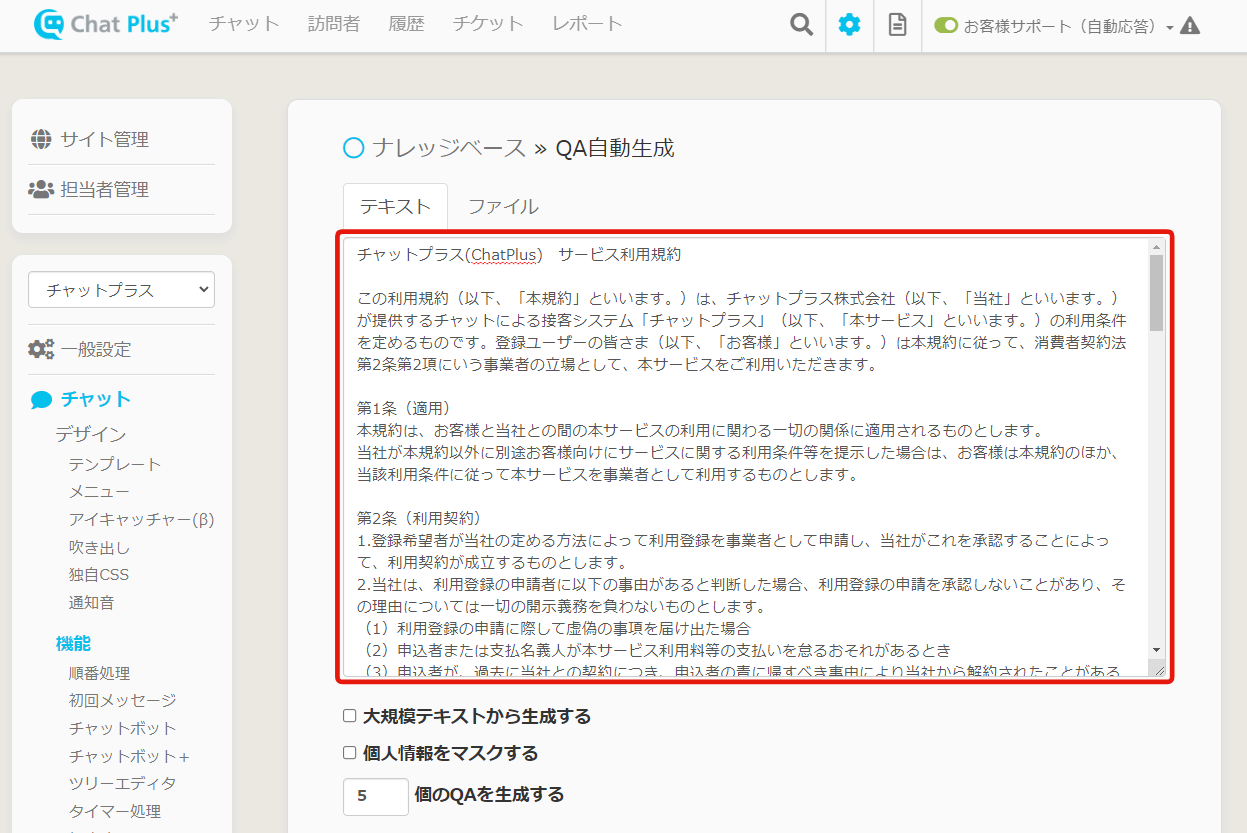Open the チャットプラス site dropdown

tap(121, 290)
